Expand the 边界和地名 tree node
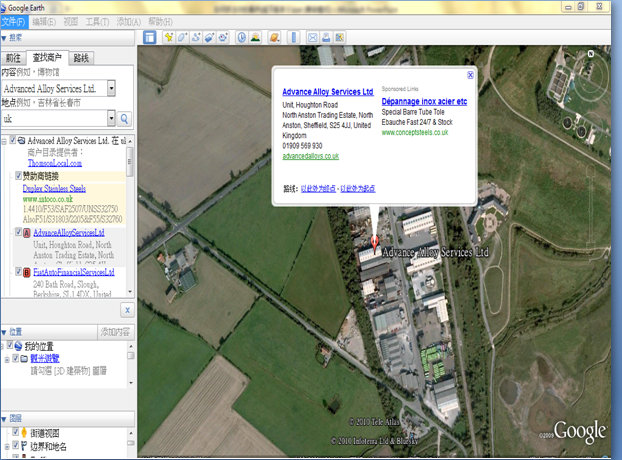 point(7,447)
